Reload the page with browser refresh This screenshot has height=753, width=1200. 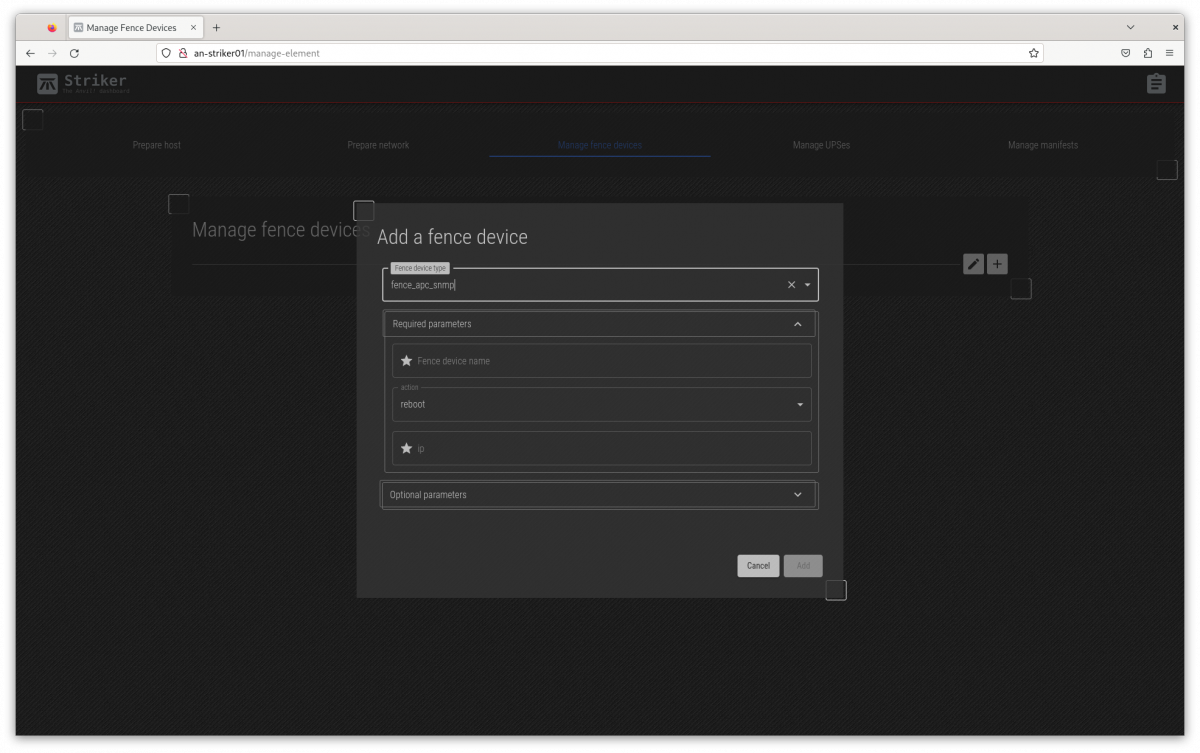[x=74, y=53]
